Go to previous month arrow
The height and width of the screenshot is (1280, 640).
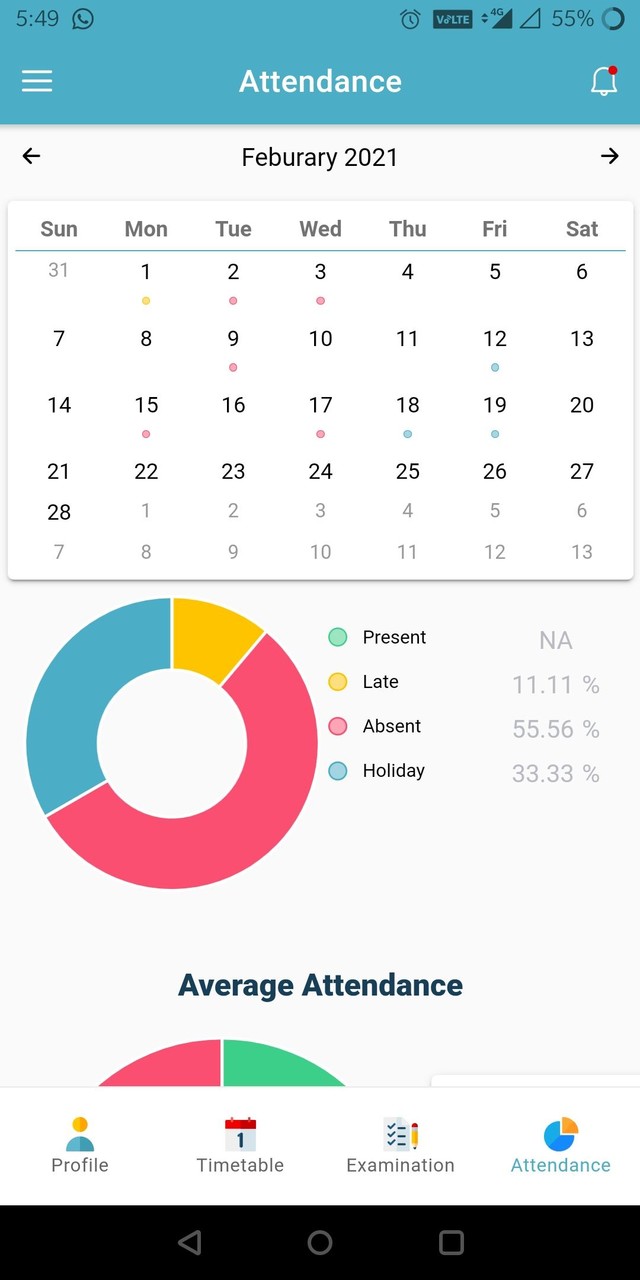click(x=32, y=156)
